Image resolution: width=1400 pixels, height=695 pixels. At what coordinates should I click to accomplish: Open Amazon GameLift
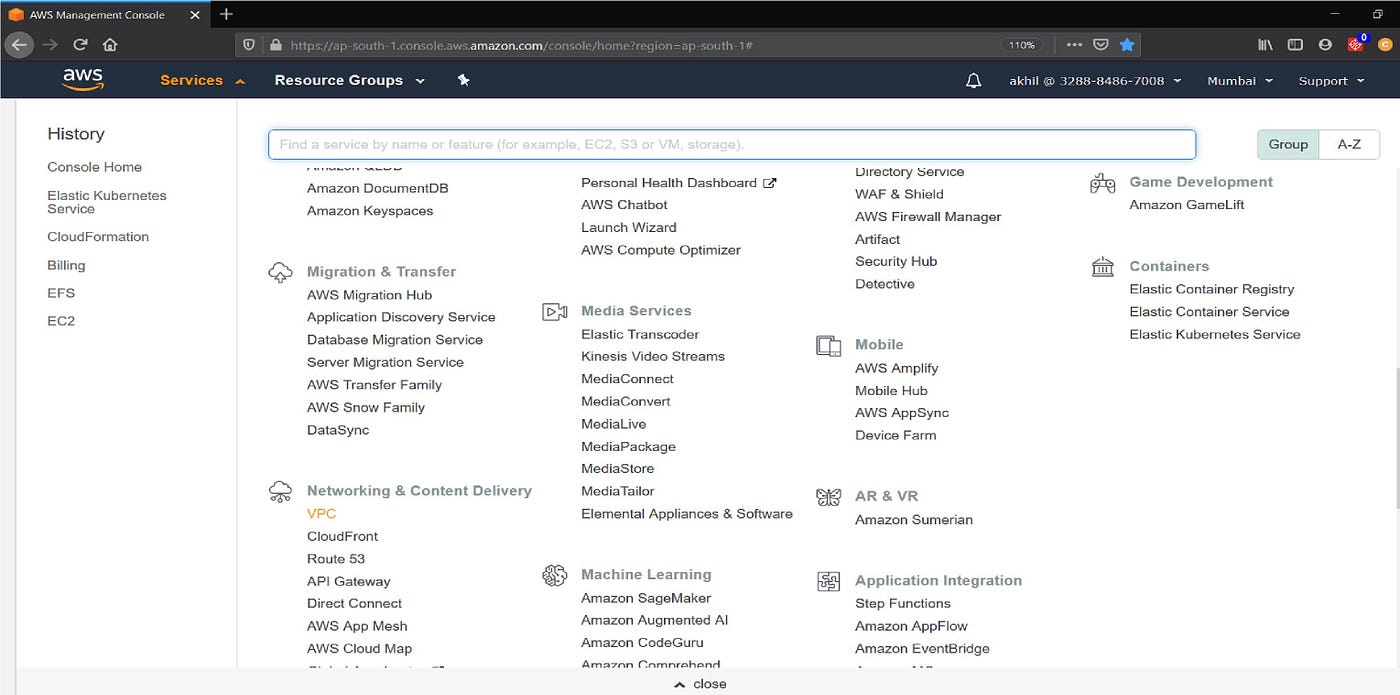1187,205
